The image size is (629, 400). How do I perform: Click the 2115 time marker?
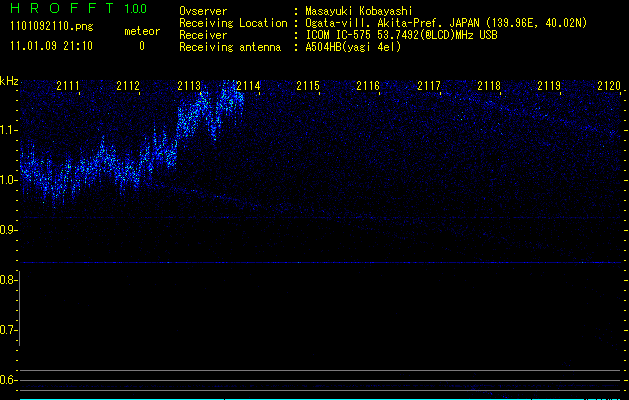point(308,86)
